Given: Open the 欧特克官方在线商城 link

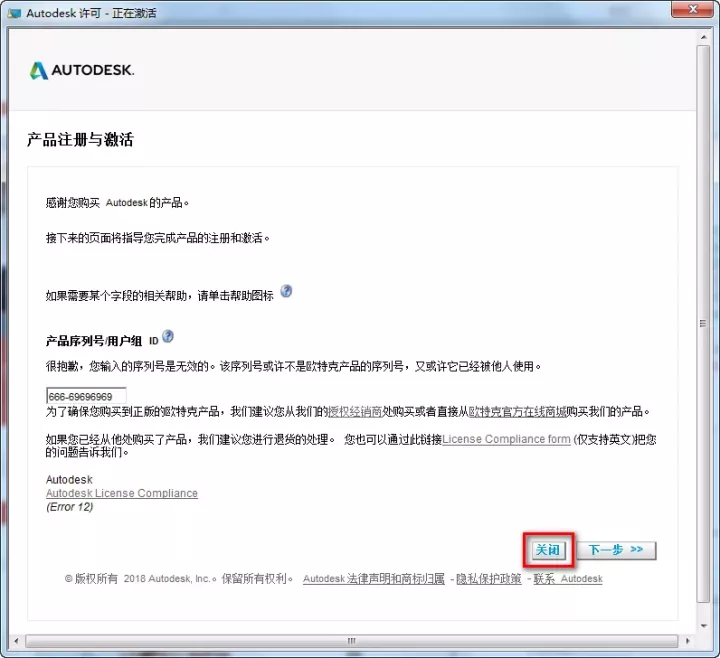Looking at the screenshot, I should point(518,412).
